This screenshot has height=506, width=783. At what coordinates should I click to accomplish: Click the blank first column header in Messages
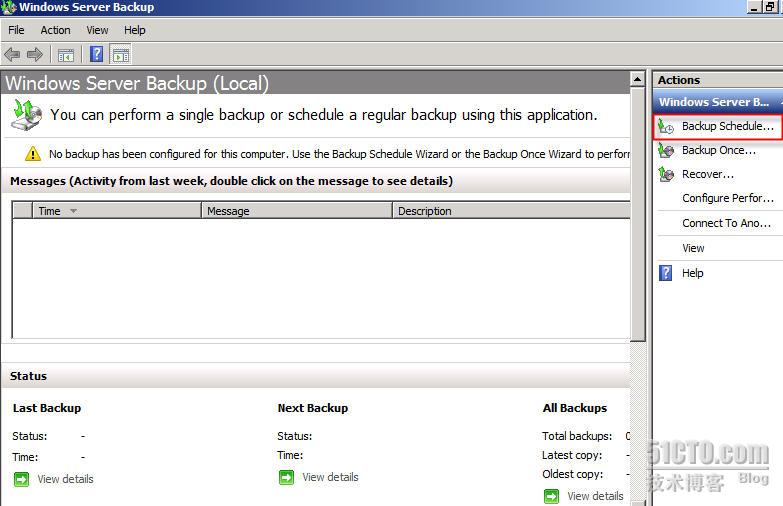pyautogui.click(x=22, y=211)
